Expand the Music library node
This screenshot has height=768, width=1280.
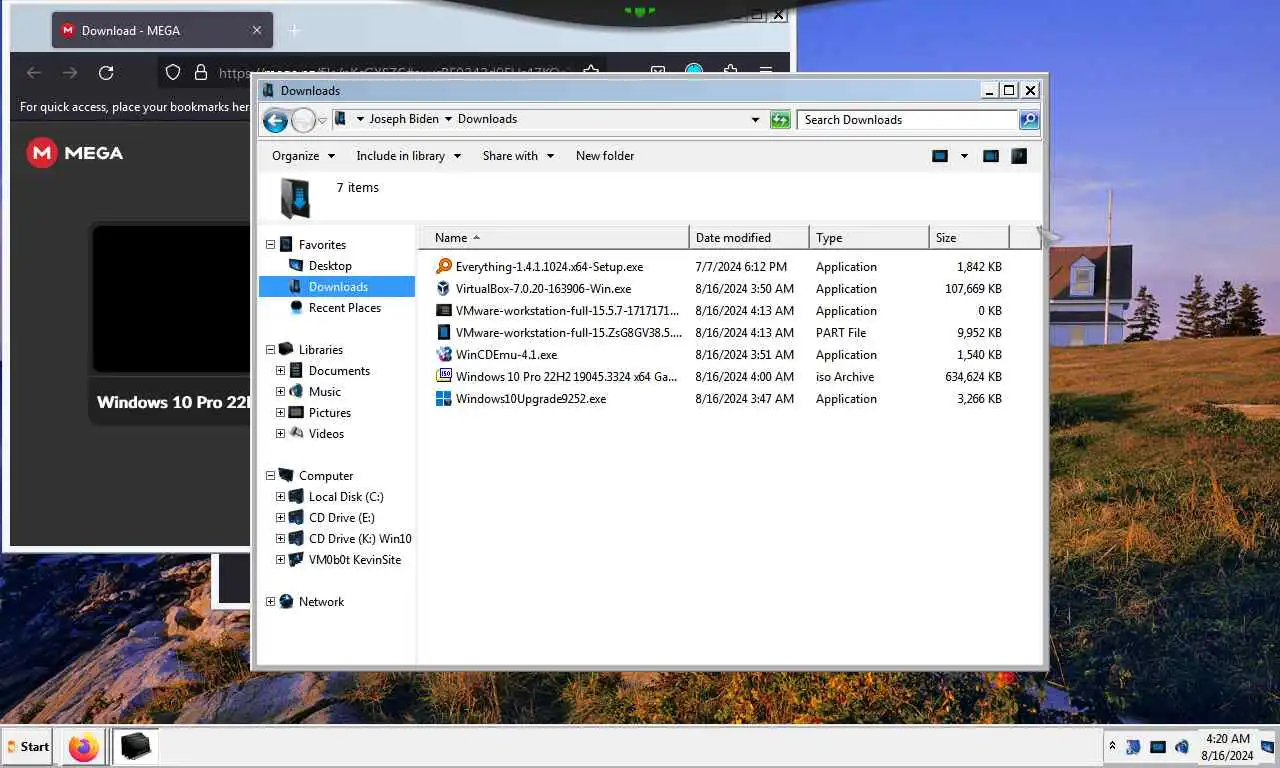click(x=281, y=392)
